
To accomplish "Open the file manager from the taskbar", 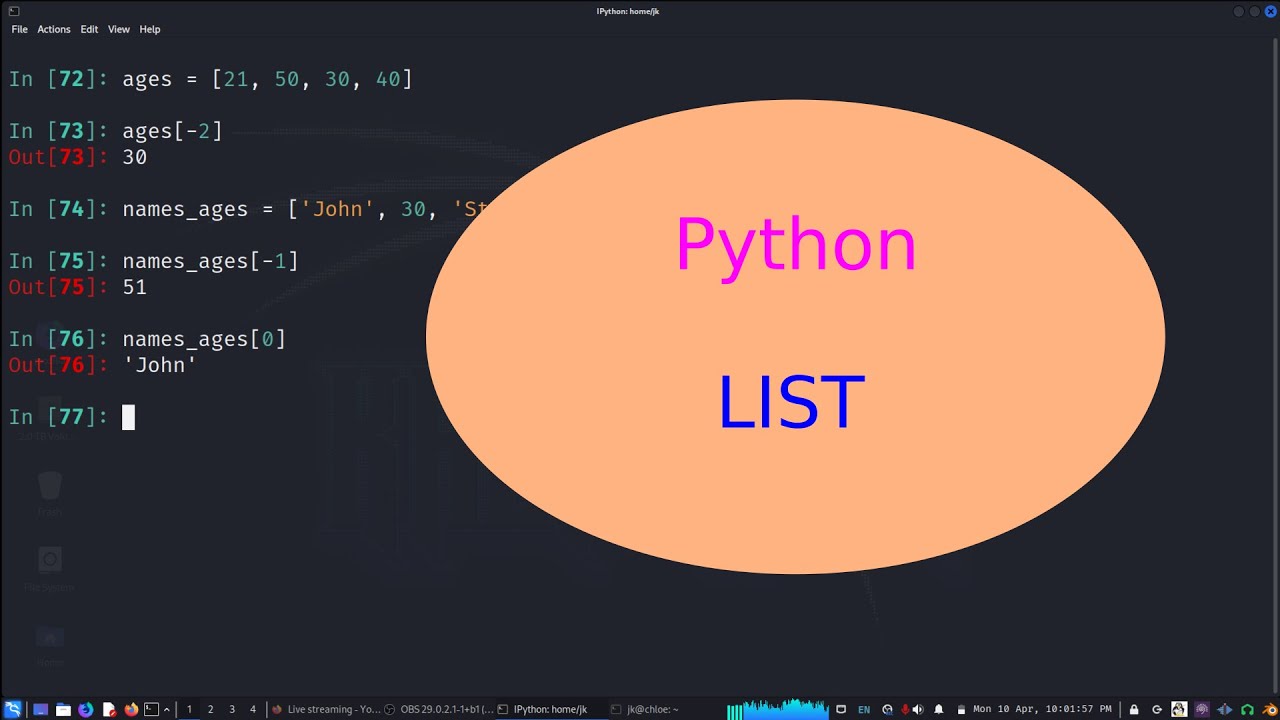I will tap(63, 709).
